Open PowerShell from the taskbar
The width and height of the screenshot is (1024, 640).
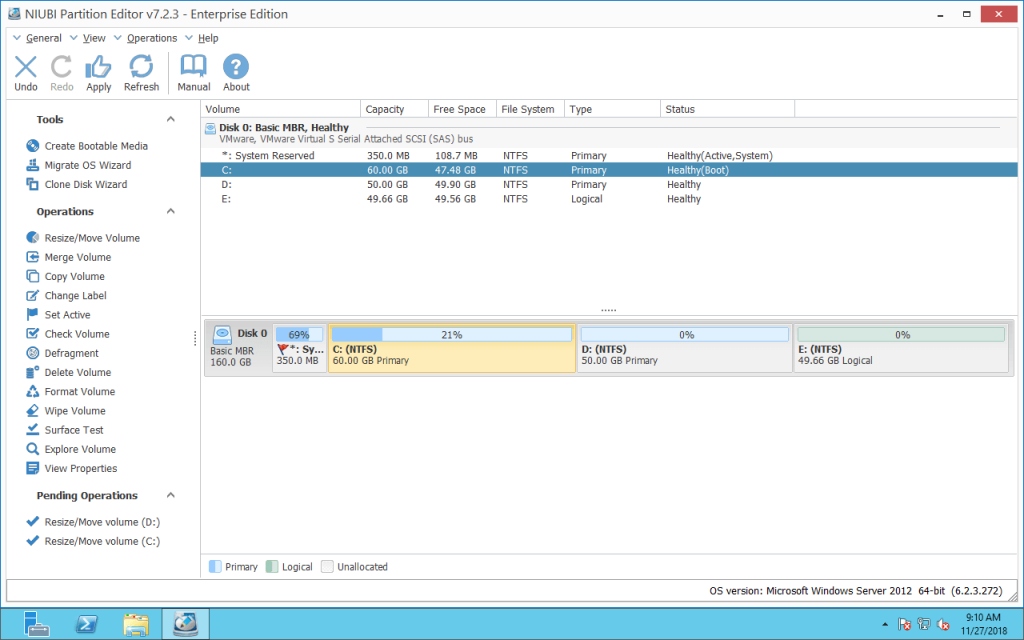86,623
